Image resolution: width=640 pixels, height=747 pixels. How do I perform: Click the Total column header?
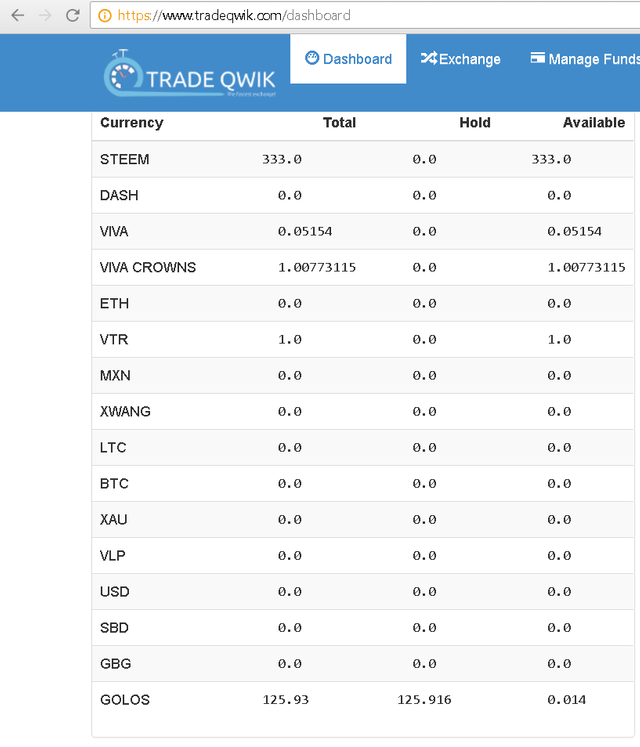click(x=339, y=122)
